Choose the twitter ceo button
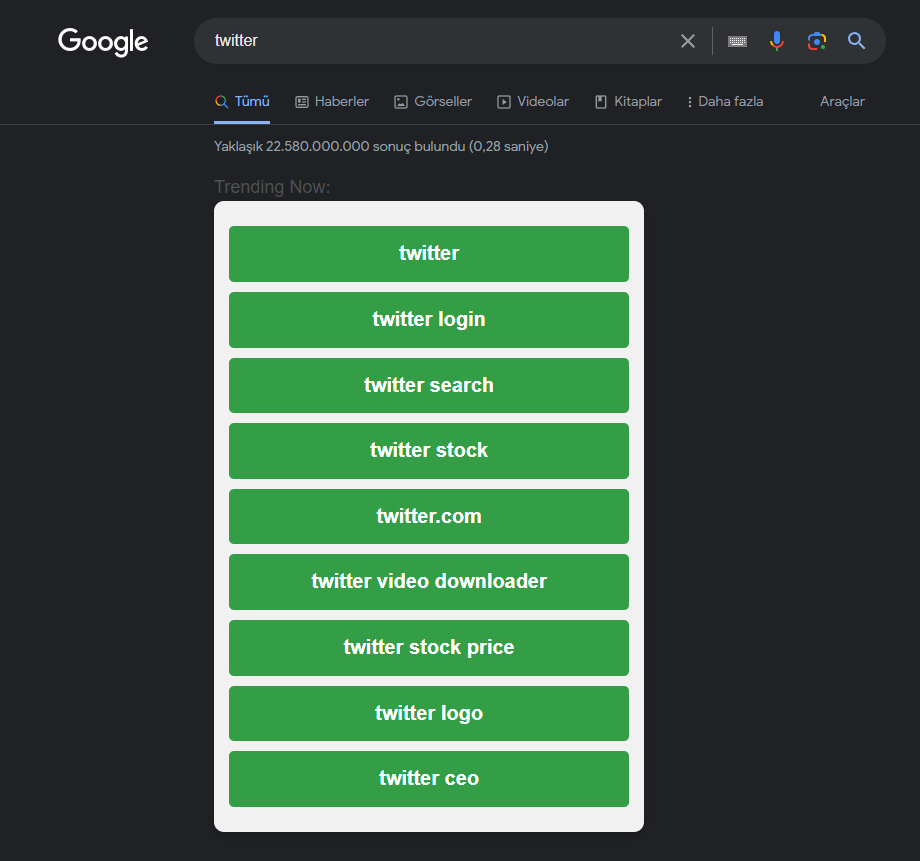Image resolution: width=920 pixels, height=861 pixels. point(429,779)
